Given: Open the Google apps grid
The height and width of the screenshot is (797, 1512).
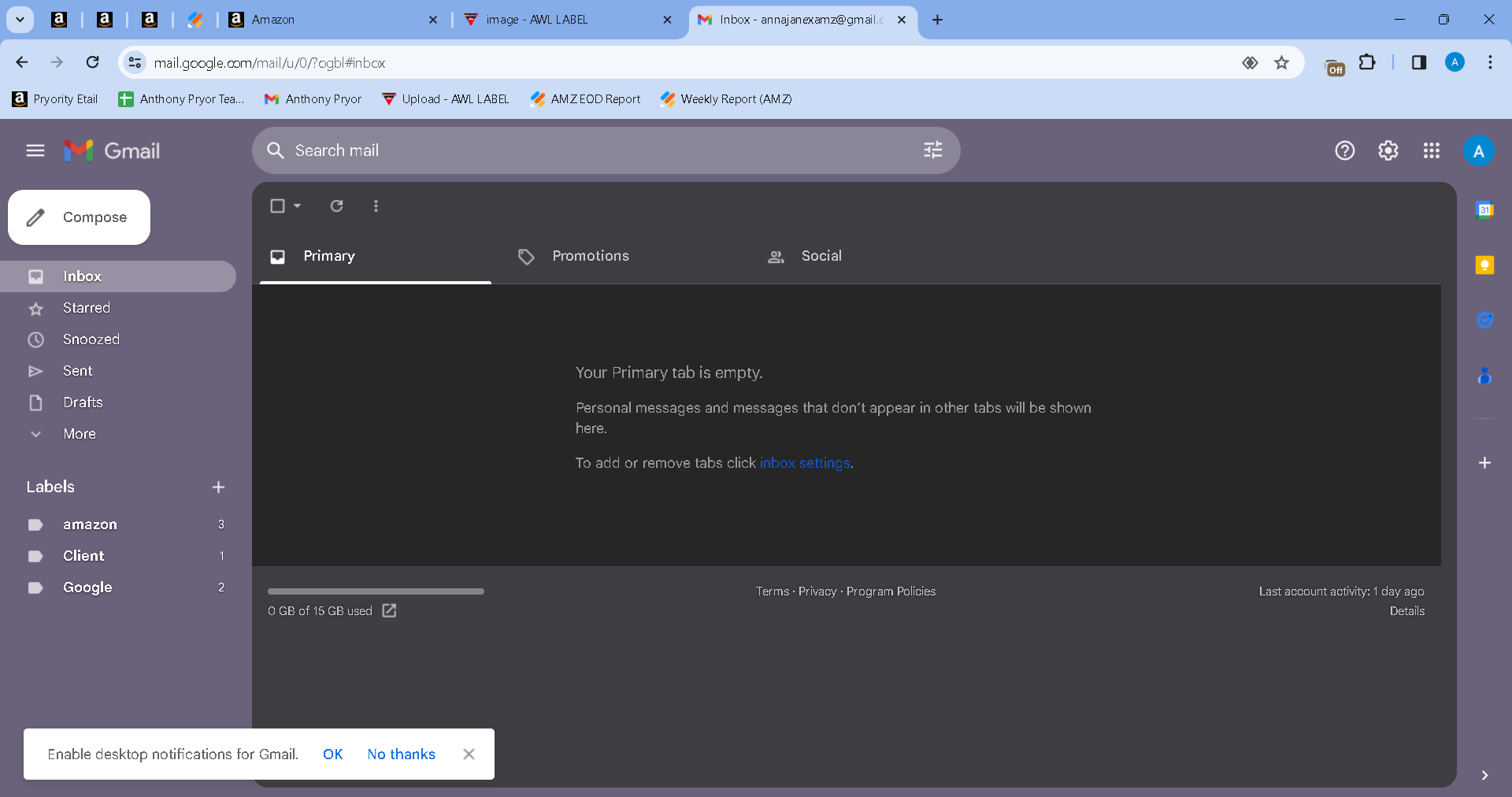Looking at the screenshot, I should (x=1432, y=150).
